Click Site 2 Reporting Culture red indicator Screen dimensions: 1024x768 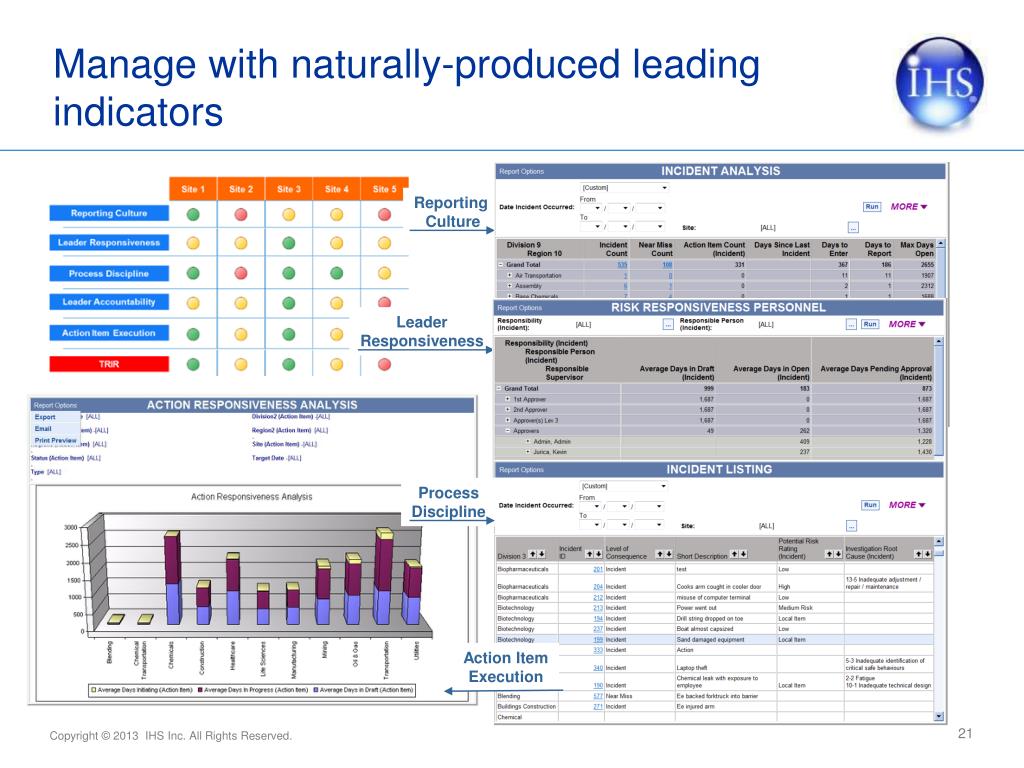(x=241, y=214)
